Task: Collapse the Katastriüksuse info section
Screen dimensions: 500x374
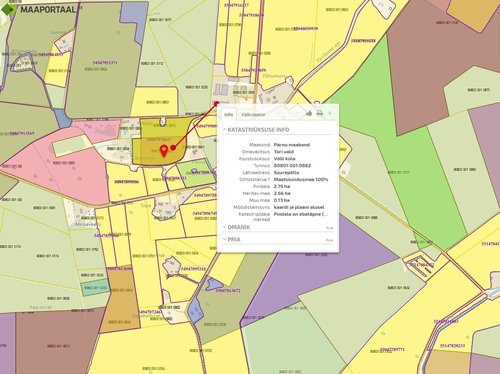Action: pyautogui.click(x=256, y=130)
